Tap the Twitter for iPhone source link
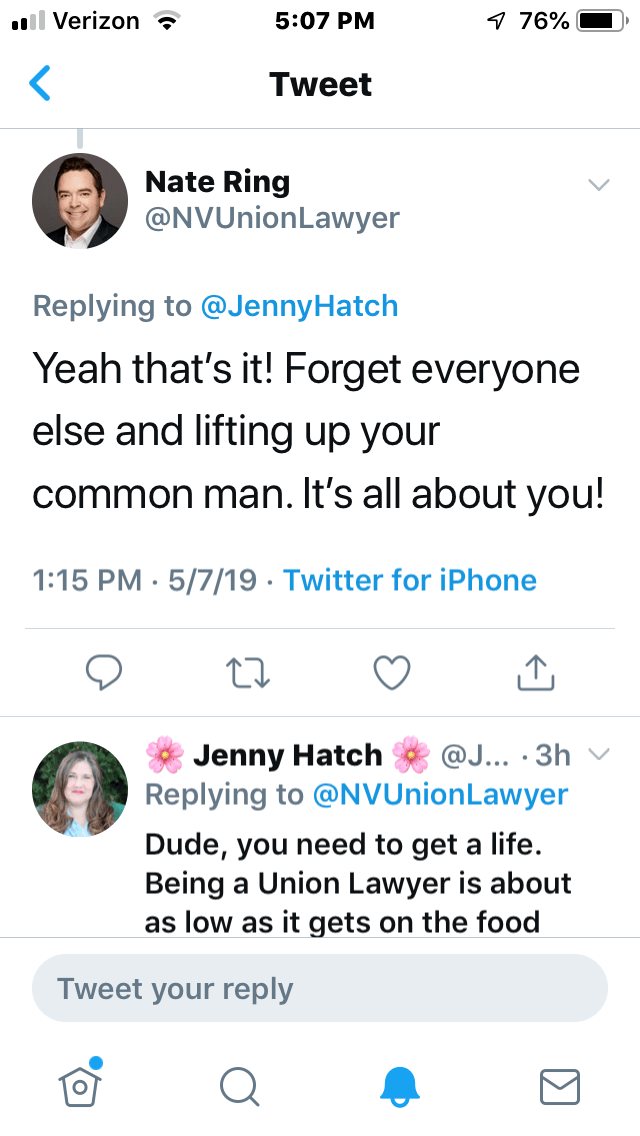 pyautogui.click(x=410, y=580)
